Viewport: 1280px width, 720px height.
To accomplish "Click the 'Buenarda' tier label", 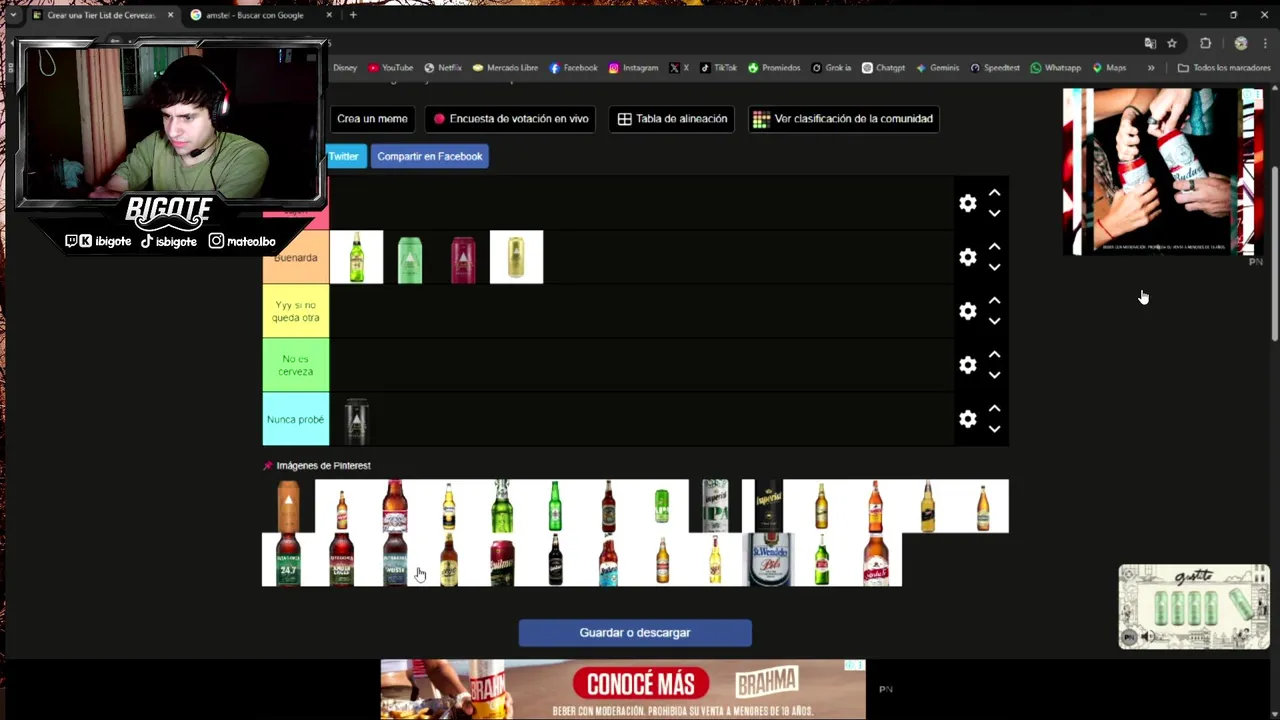I will coord(295,257).
